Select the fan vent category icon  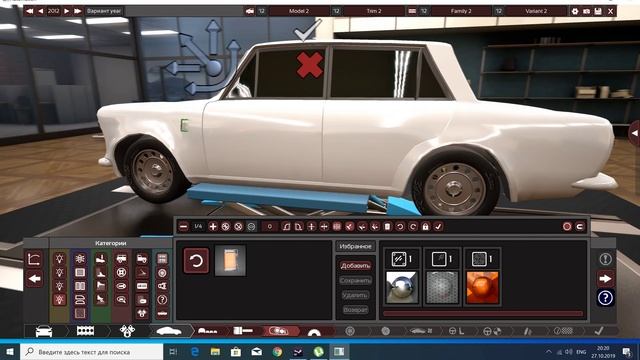point(80,258)
